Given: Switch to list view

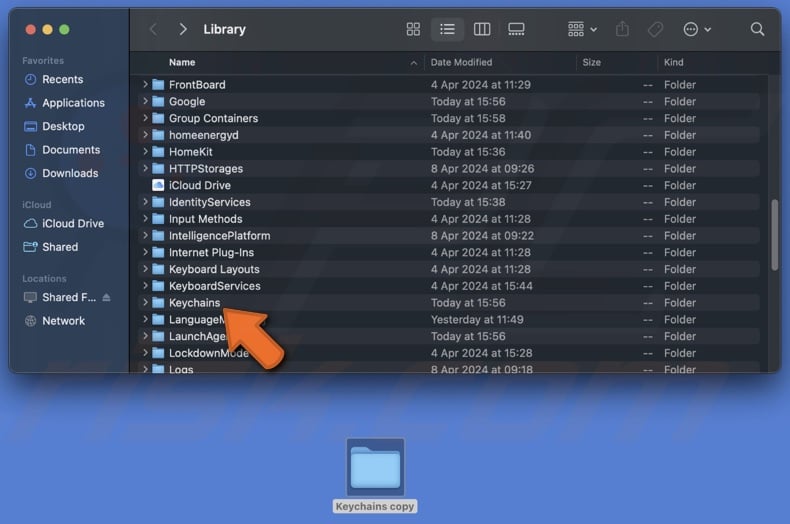Looking at the screenshot, I should click(x=447, y=29).
